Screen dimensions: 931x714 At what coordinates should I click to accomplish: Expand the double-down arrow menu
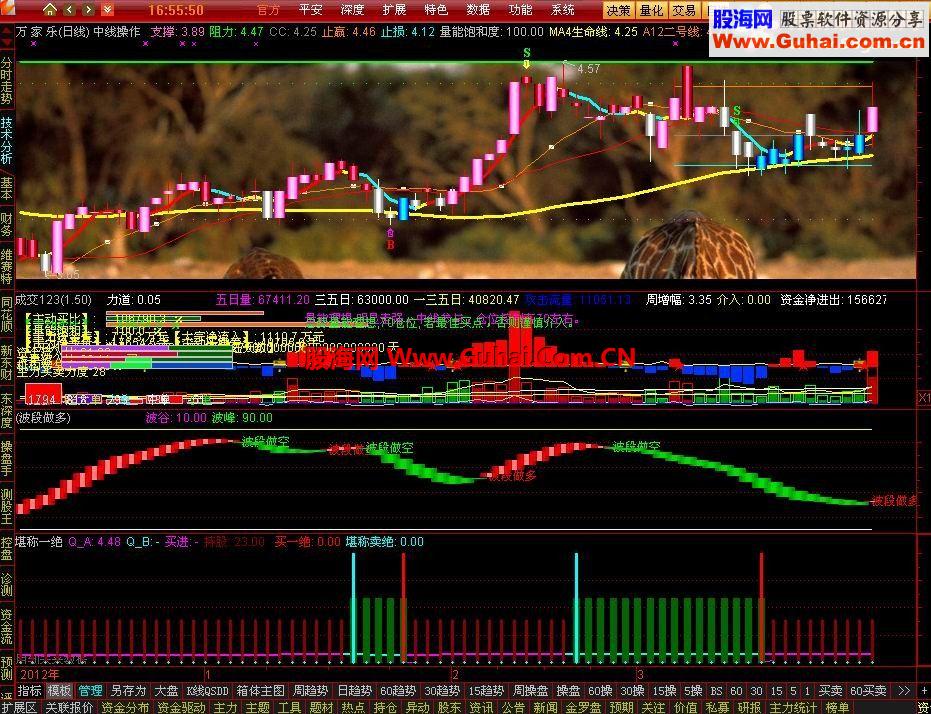[107, 9]
